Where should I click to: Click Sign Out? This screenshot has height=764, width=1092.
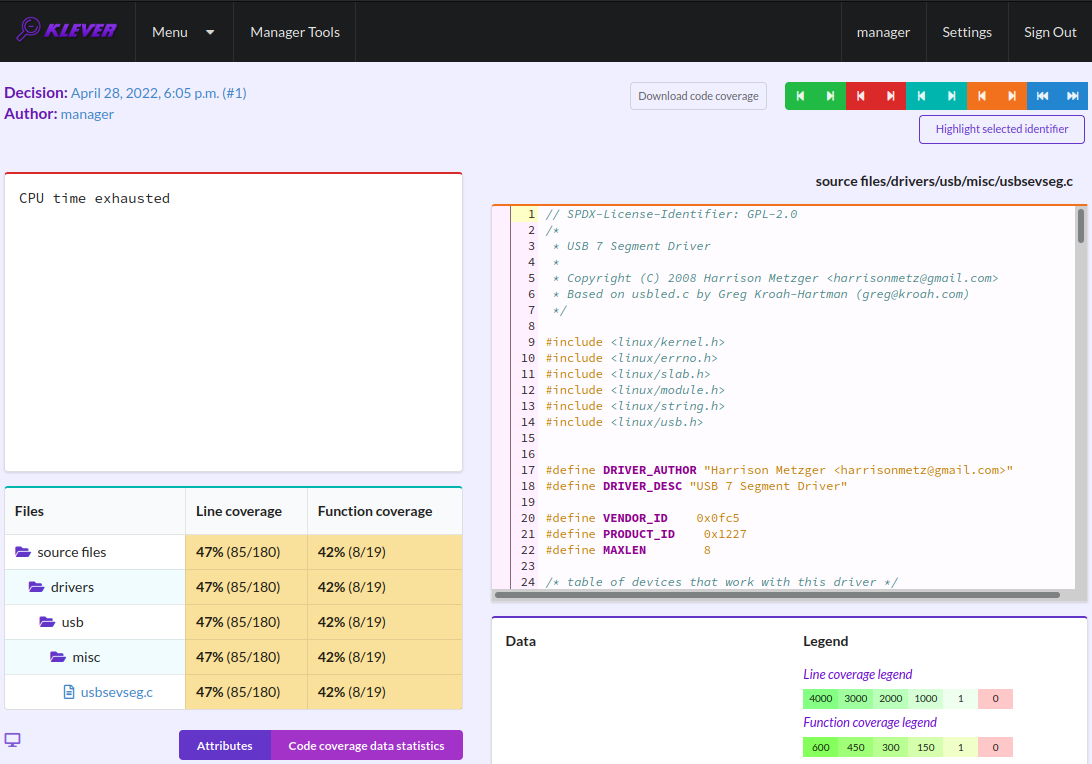[1050, 32]
